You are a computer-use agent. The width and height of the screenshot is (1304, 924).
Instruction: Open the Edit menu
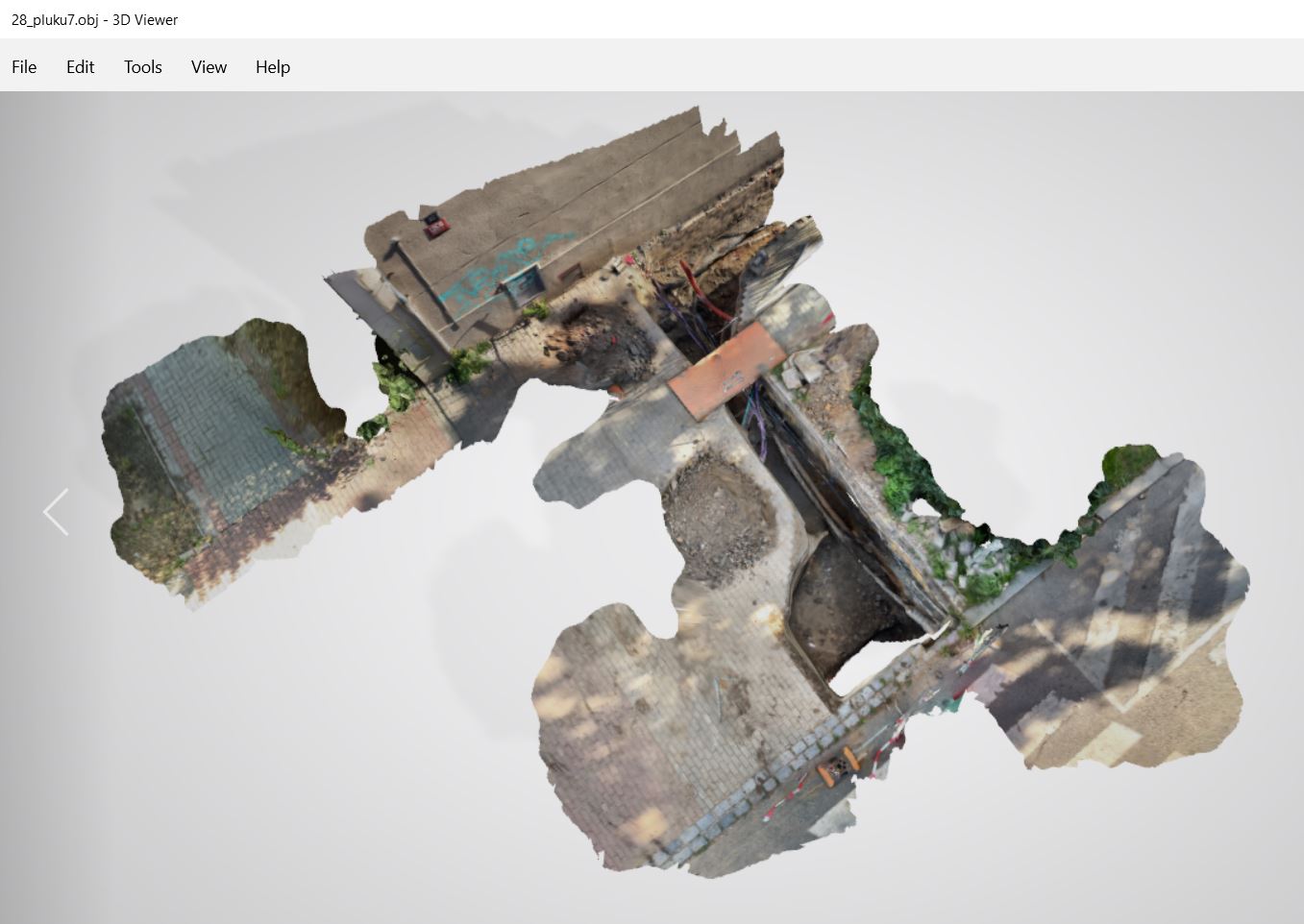[x=80, y=67]
